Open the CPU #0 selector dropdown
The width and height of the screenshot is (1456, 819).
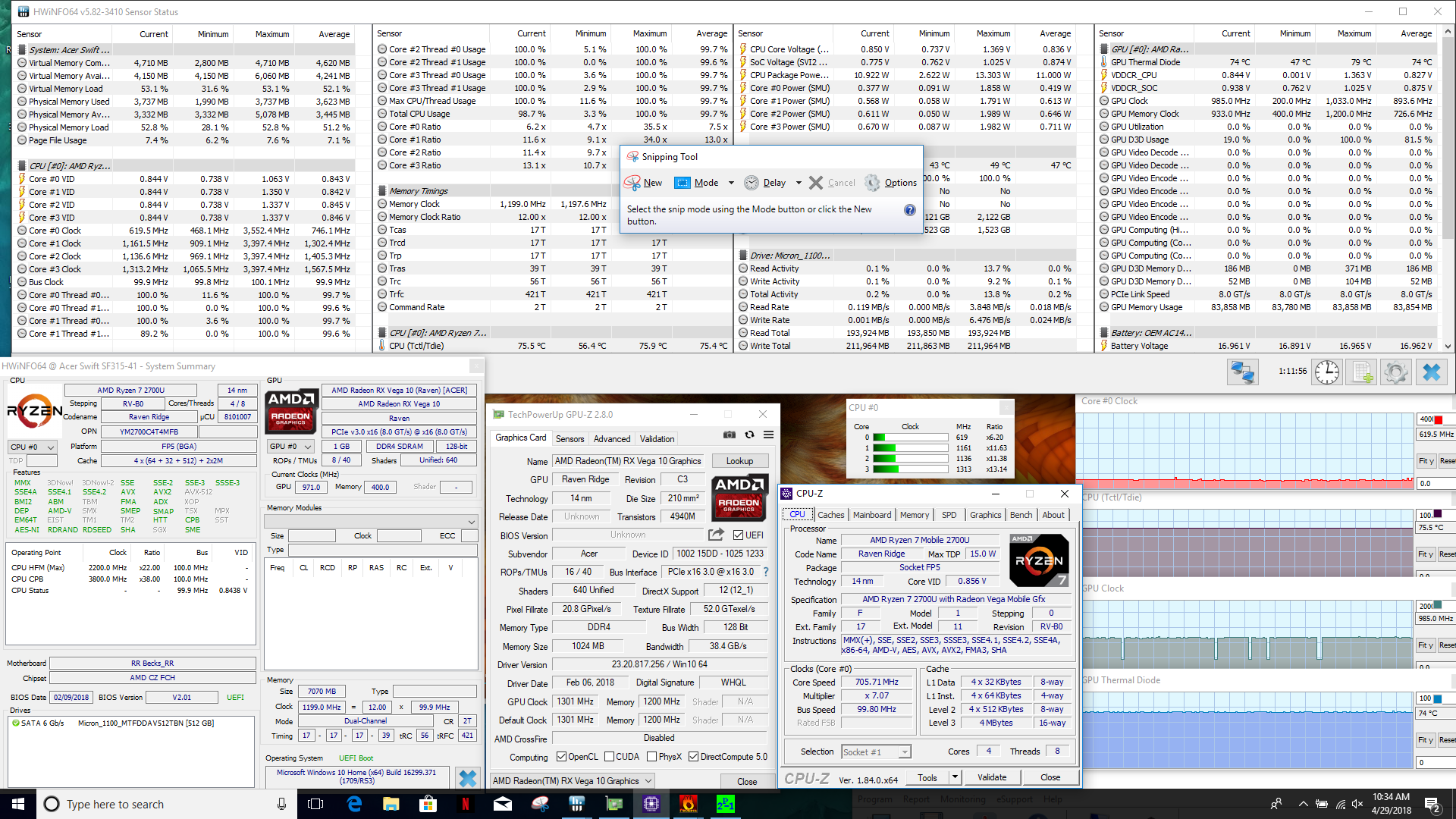(x=32, y=447)
